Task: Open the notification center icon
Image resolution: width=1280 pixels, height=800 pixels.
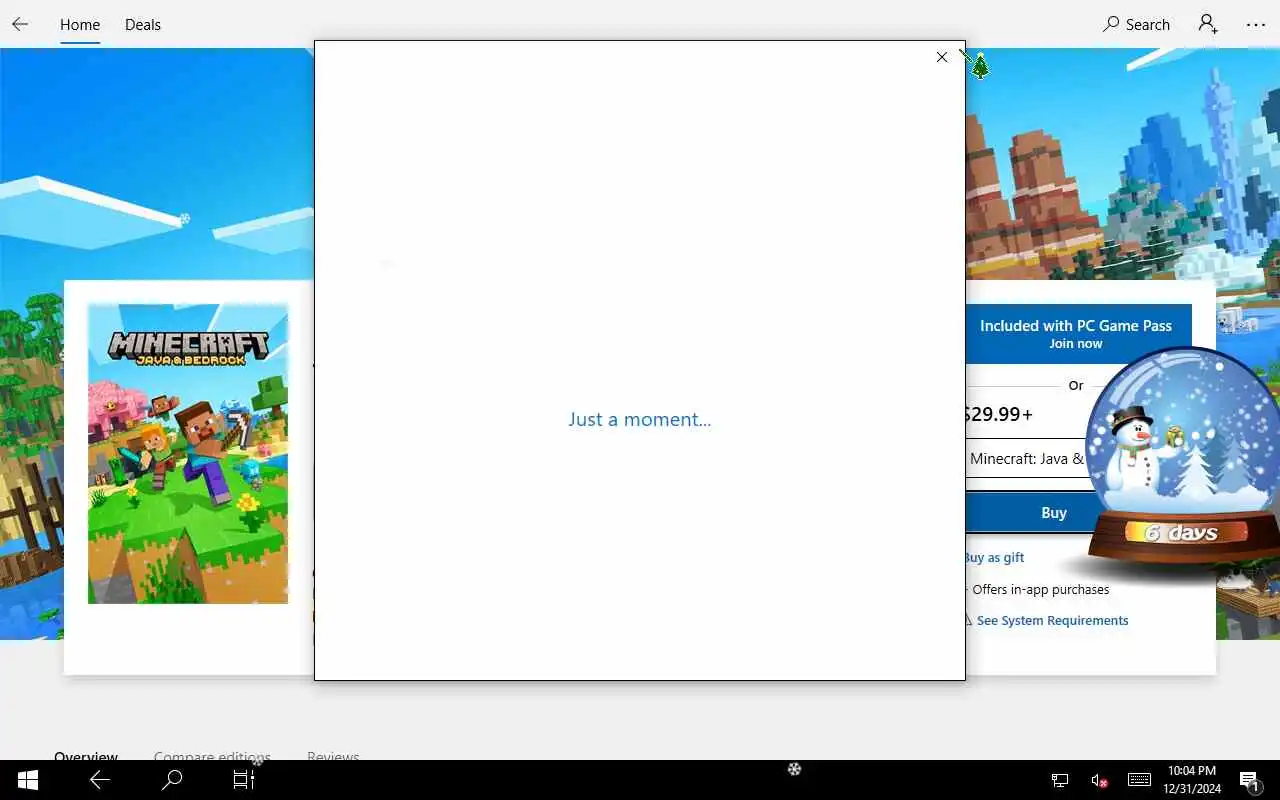Action: pos(1249,780)
